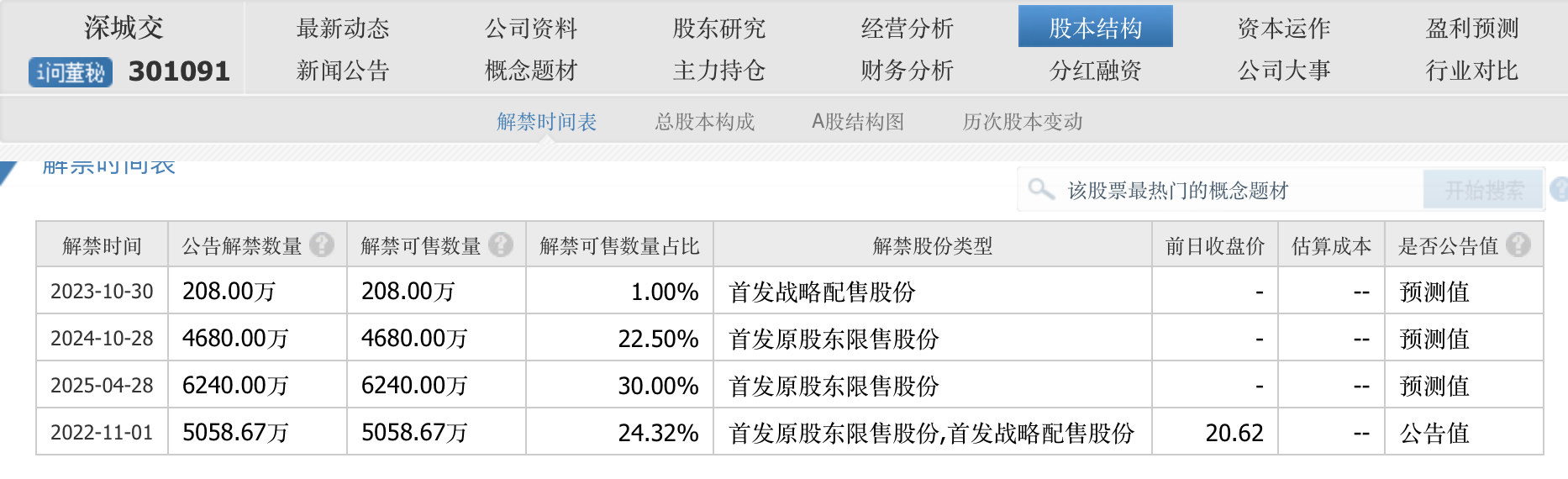Viewport: 1568px width, 479px height.
Task: Open 分红融资 page
Action: pos(1095,71)
